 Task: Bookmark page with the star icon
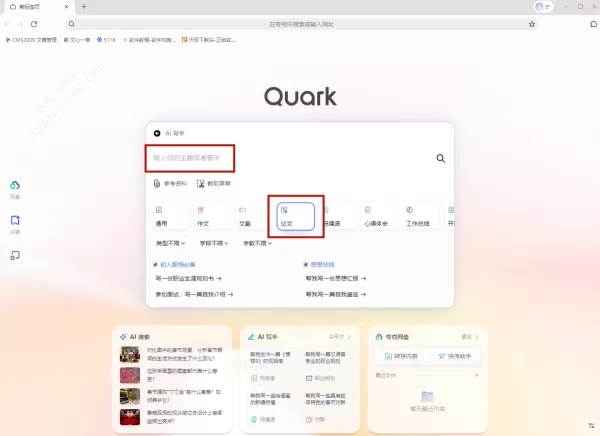coord(532,24)
